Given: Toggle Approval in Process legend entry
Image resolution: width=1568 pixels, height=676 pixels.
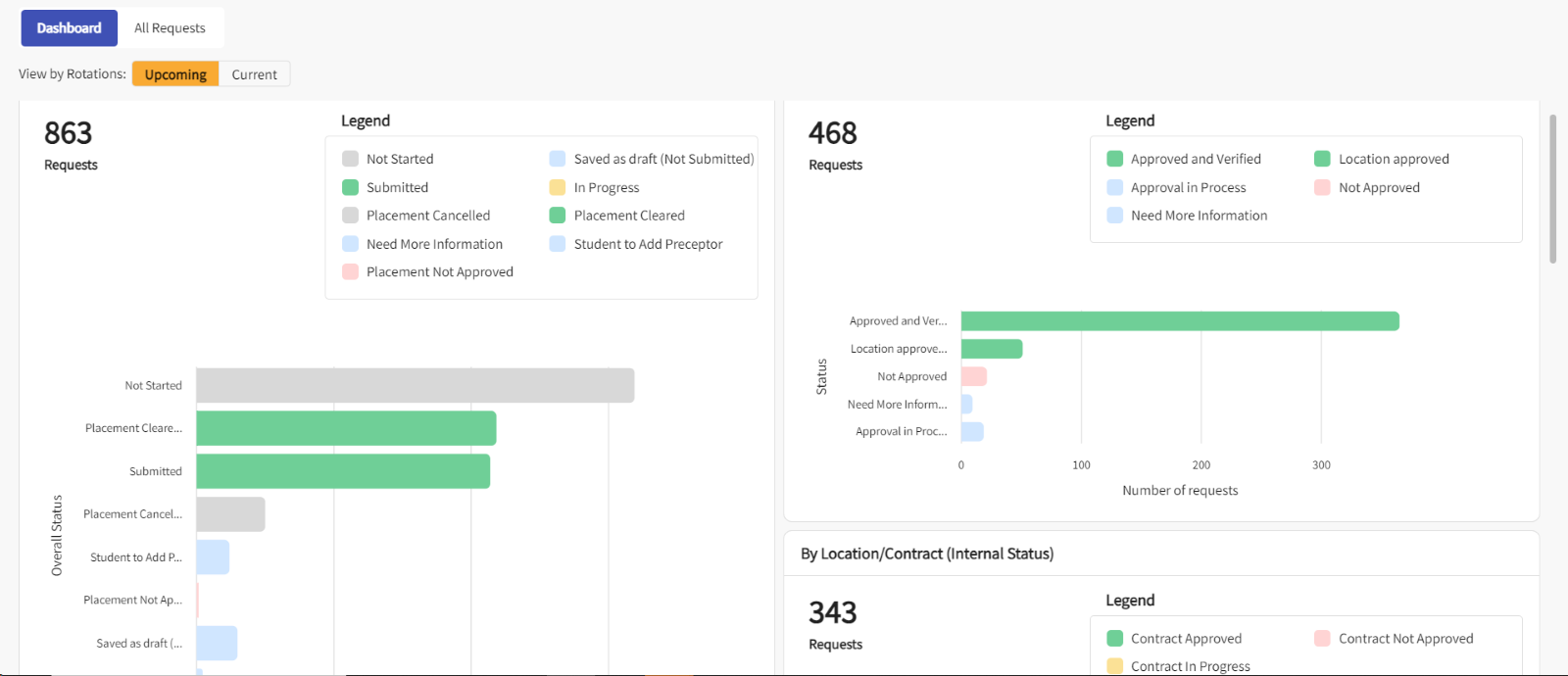Looking at the screenshot, I should click(1188, 187).
